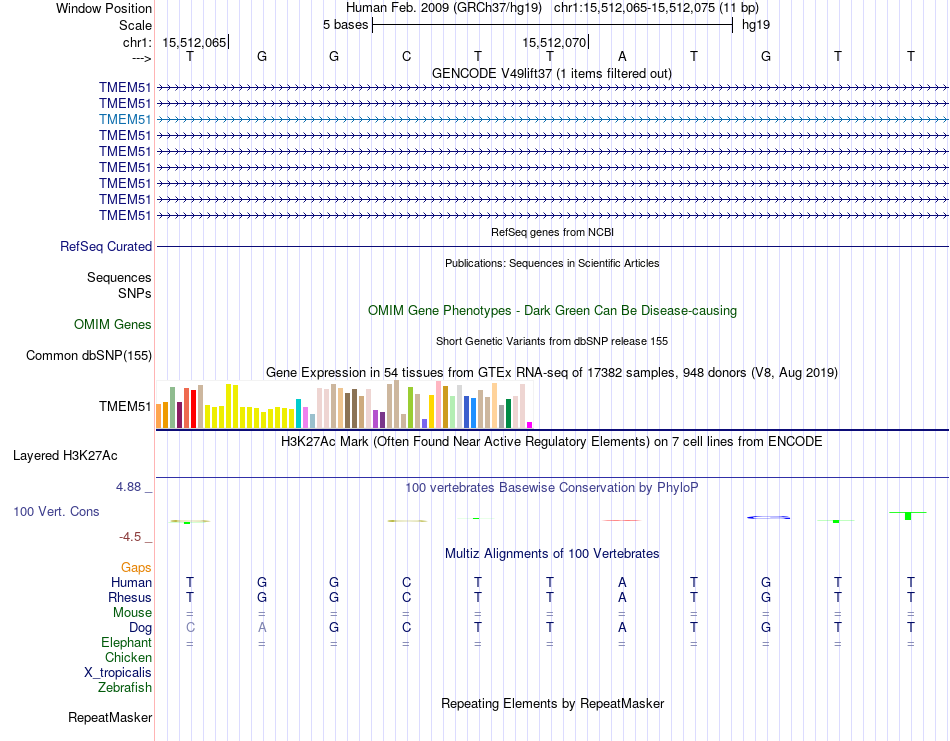Click the first orange bar in GTEx chart
The height and width of the screenshot is (741, 950).
(x=159, y=416)
